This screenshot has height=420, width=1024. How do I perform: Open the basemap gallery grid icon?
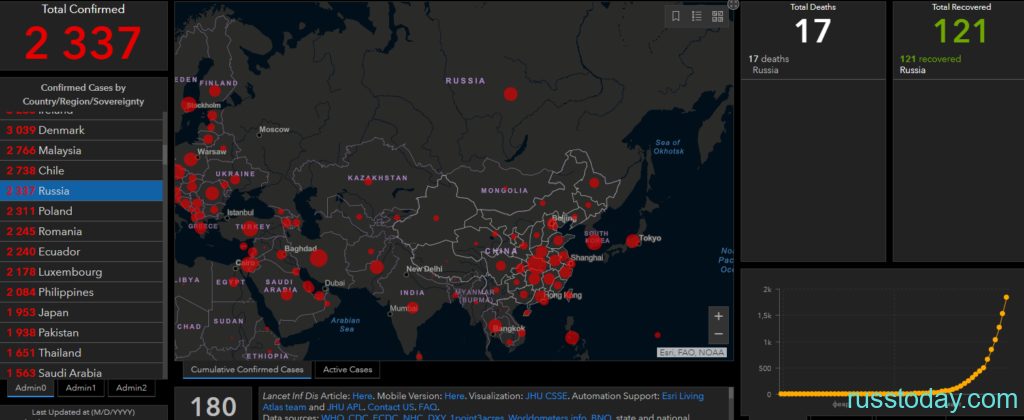[717, 17]
